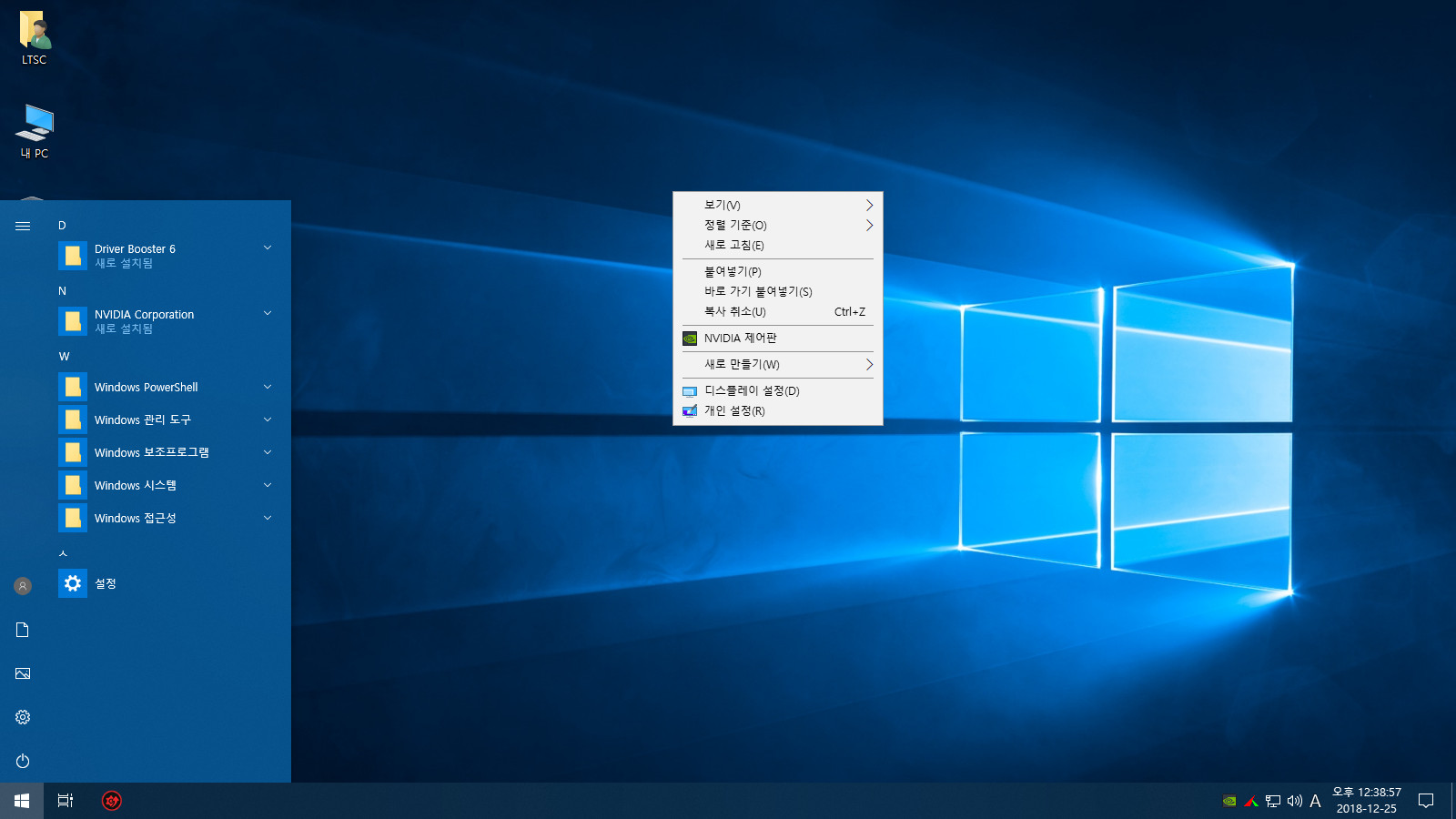The height and width of the screenshot is (819, 1456).
Task: Expand the Windows 시스템 chevron
Action: (x=268, y=485)
